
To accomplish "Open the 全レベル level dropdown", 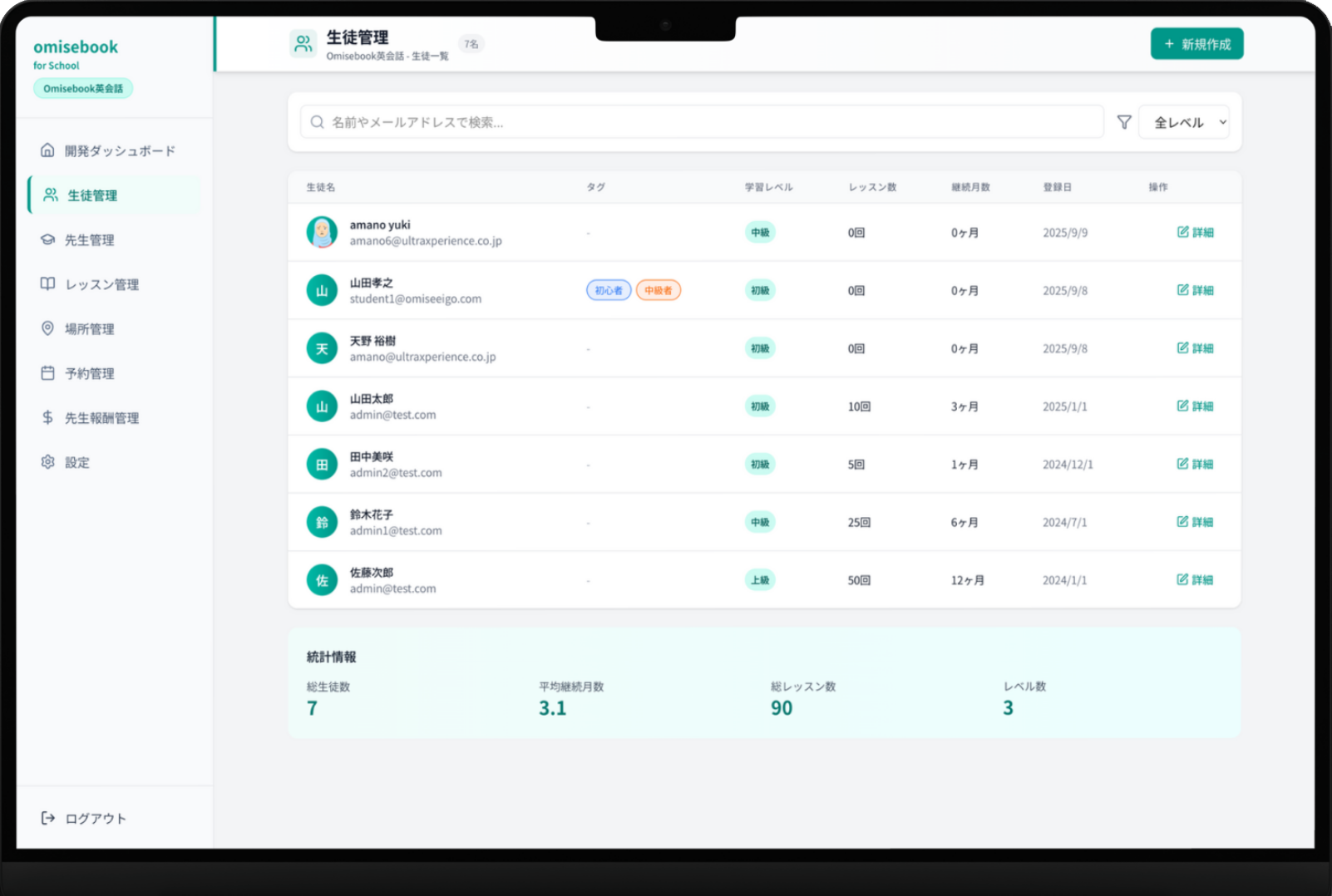I will point(1184,122).
